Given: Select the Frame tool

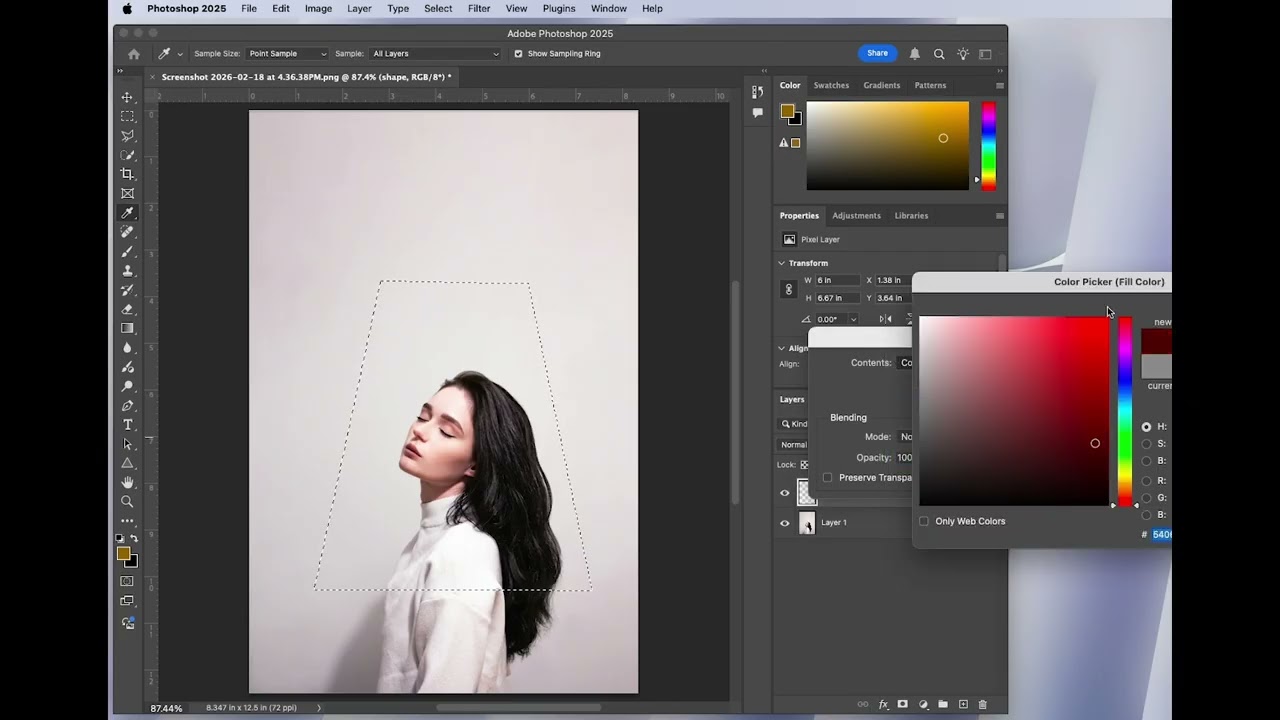Looking at the screenshot, I should pyautogui.click(x=127, y=193).
